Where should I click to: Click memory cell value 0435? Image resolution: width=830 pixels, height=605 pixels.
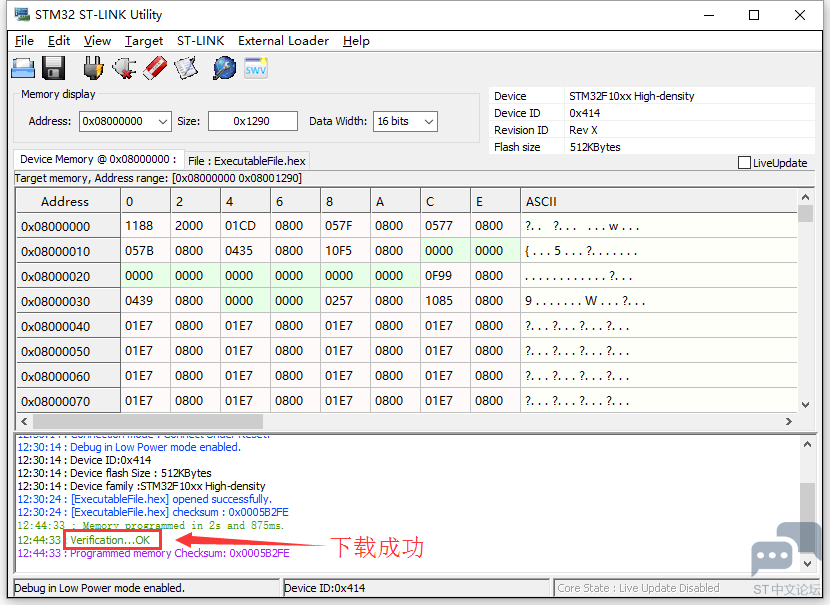coord(246,251)
